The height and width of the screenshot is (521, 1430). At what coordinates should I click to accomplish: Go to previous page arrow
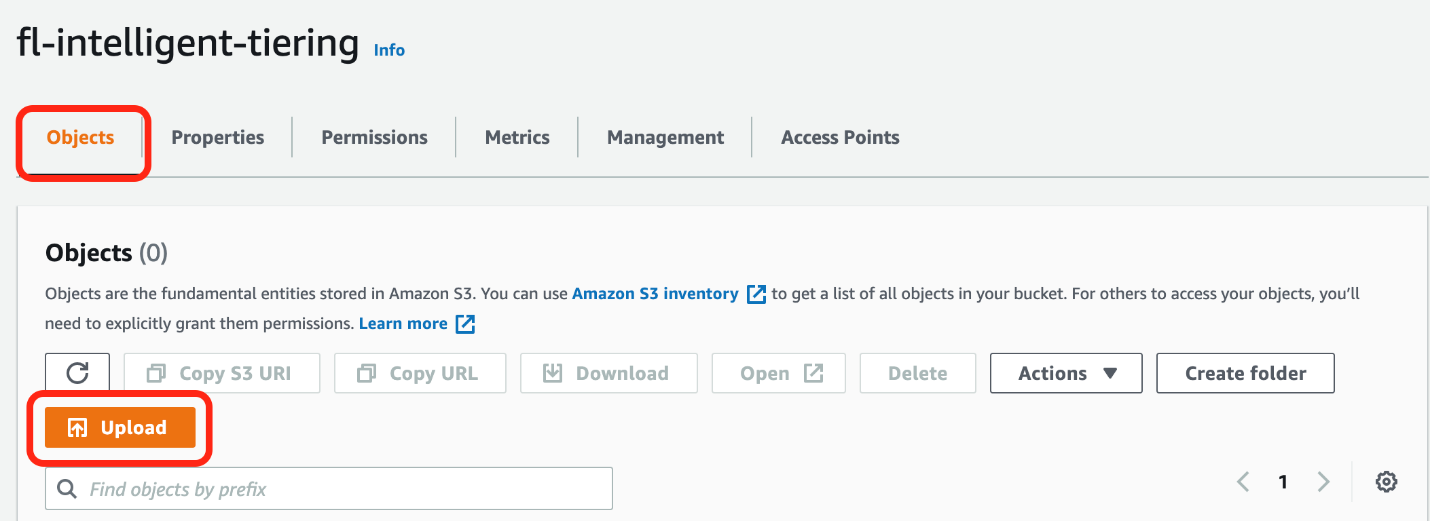1243,482
